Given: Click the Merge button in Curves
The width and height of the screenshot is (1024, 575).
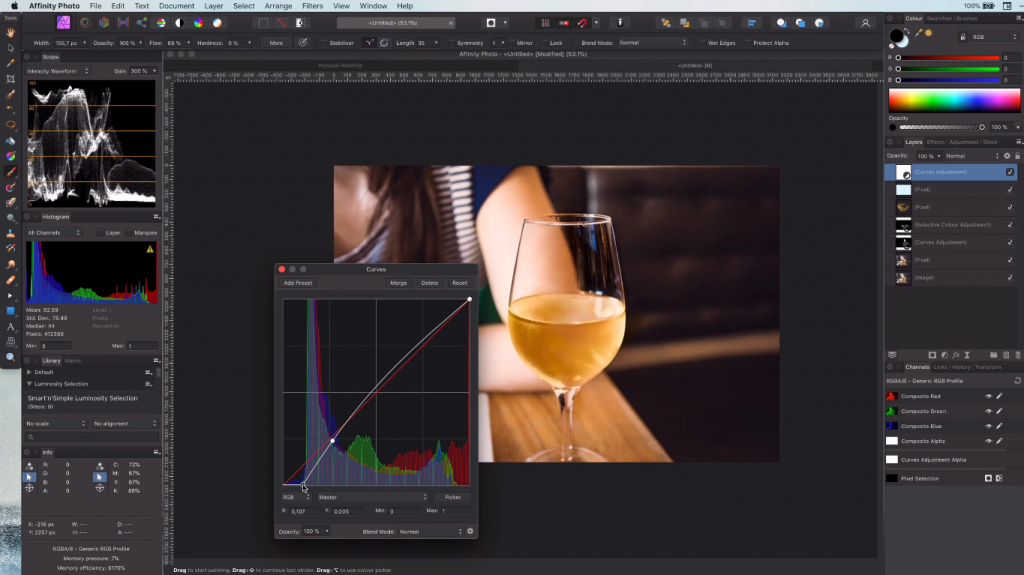Looking at the screenshot, I should [398, 283].
